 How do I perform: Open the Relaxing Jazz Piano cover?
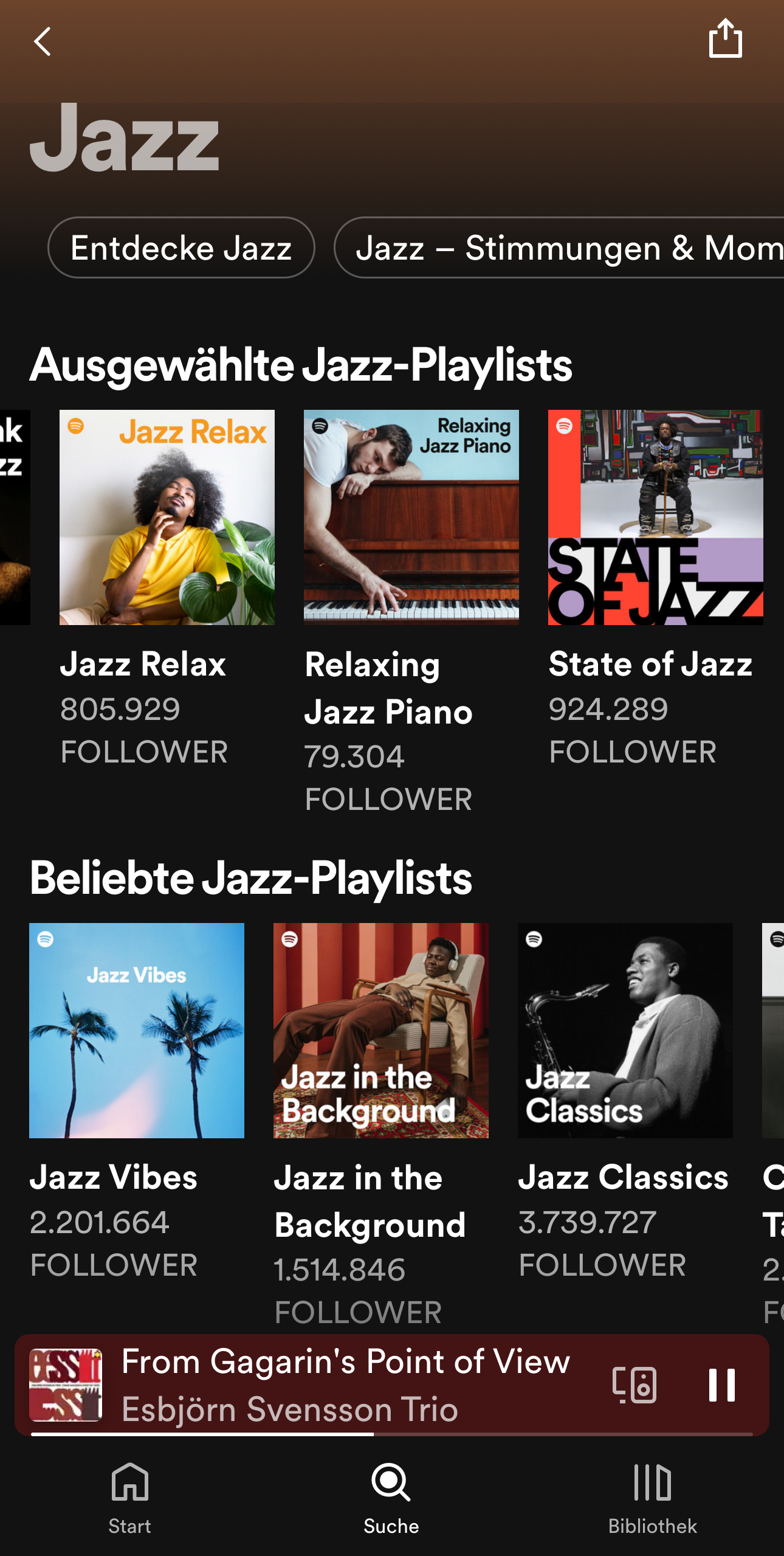point(411,517)
